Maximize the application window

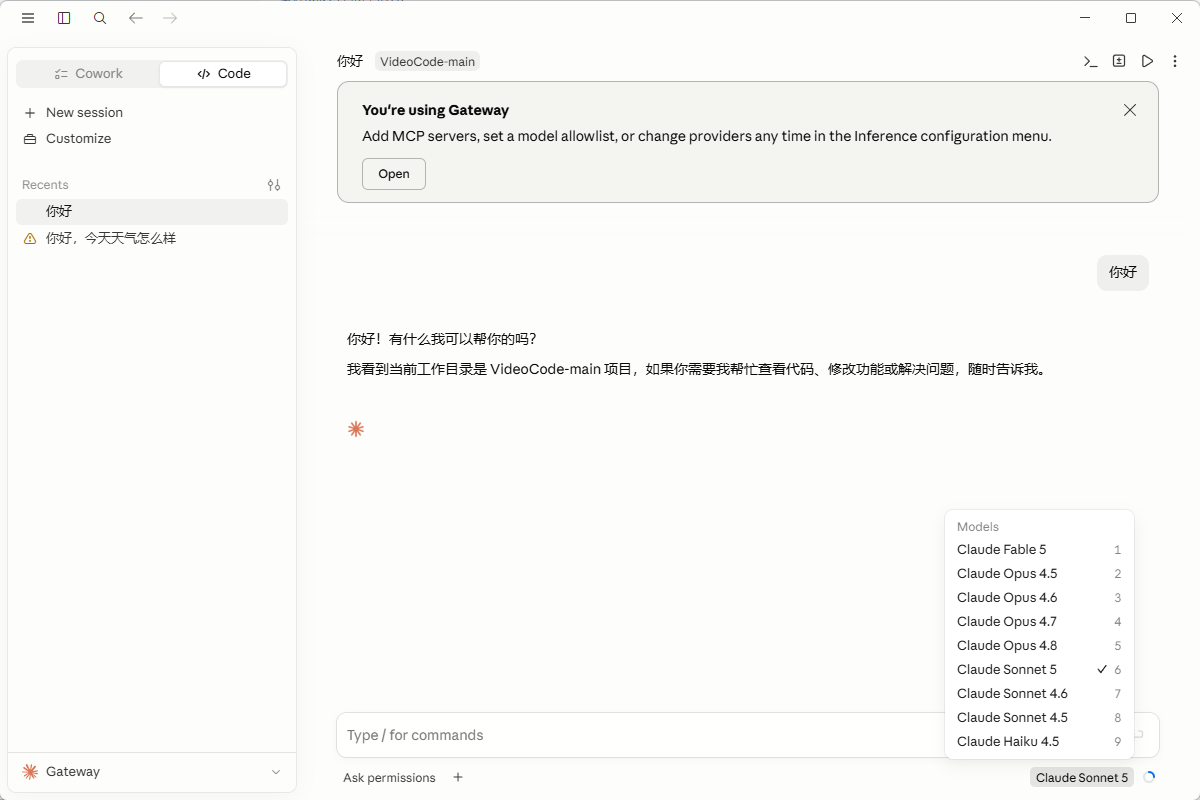click(1131, 18)
